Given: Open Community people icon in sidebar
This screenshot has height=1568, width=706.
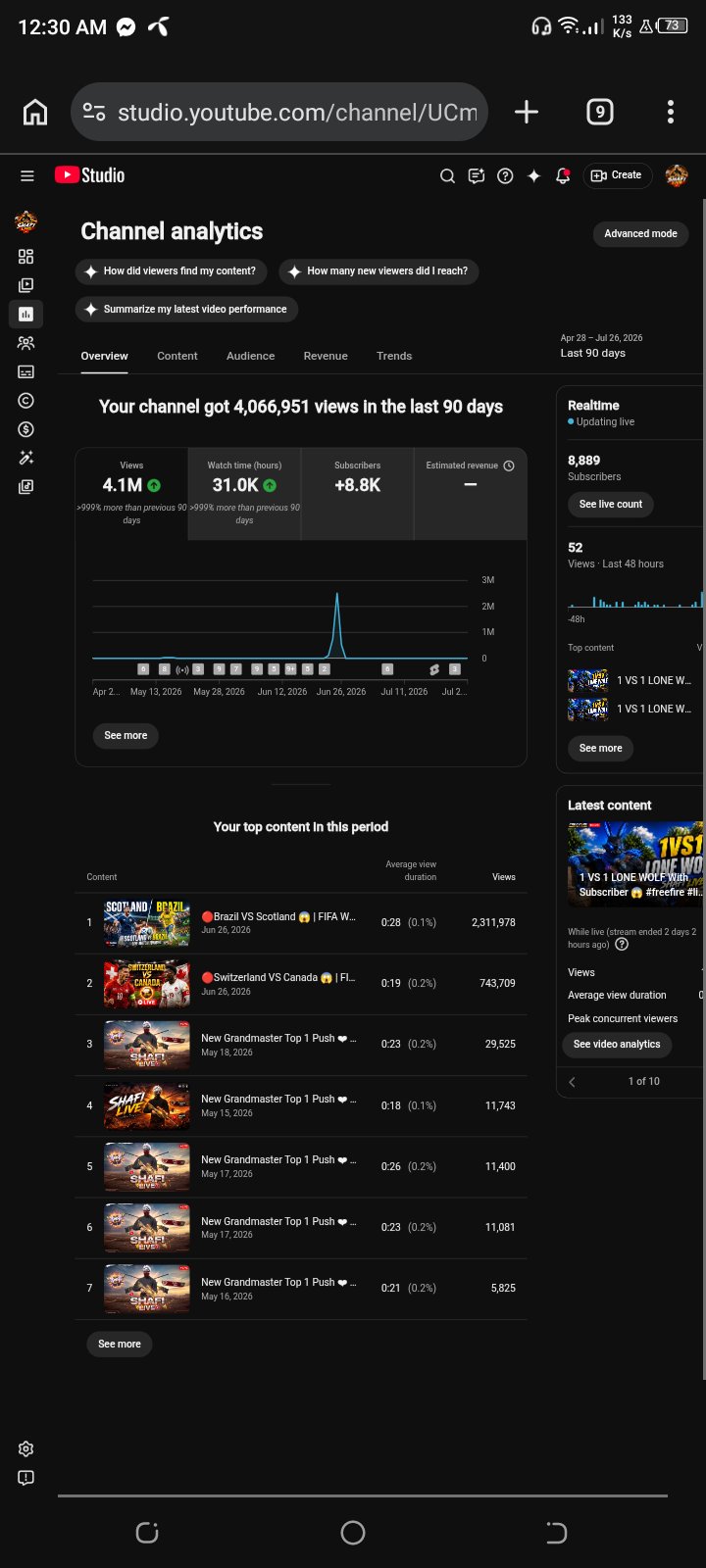Looking at the screenshot, I should point(25,343).
